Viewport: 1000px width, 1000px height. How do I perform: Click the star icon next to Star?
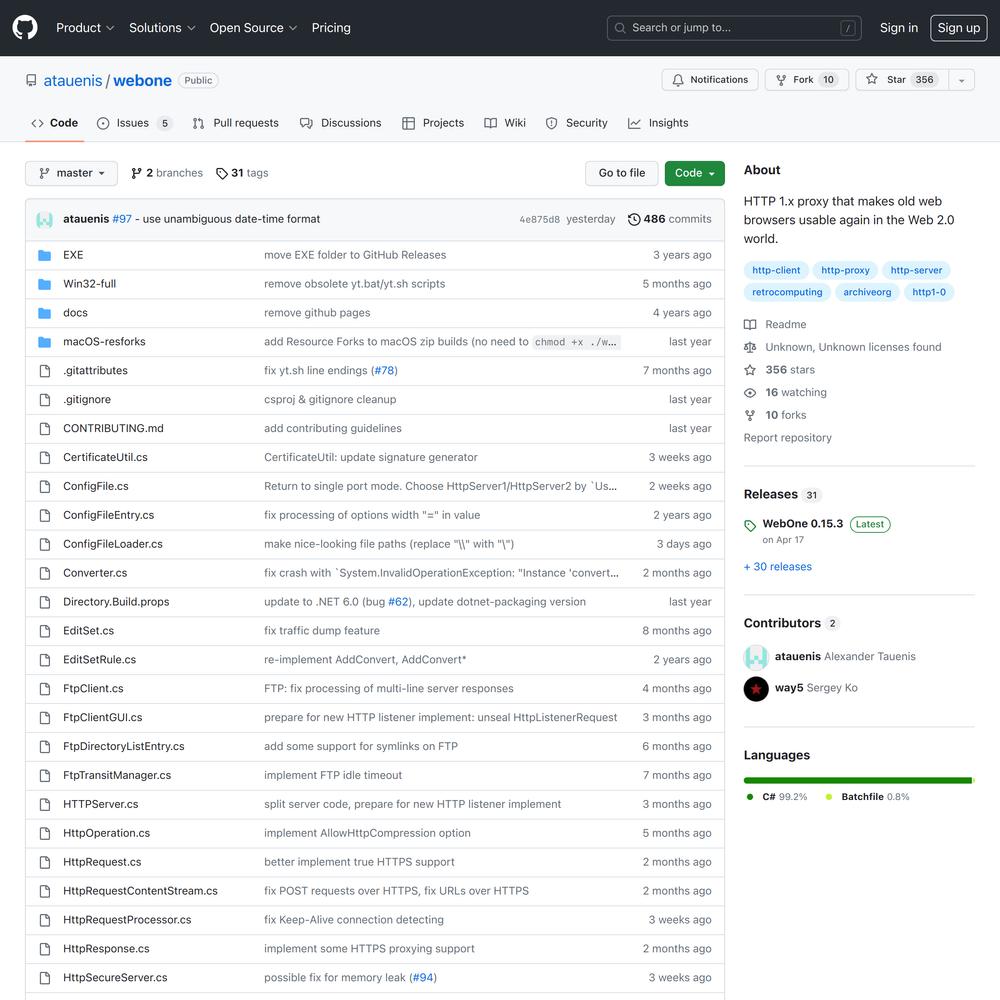[871, 79]
